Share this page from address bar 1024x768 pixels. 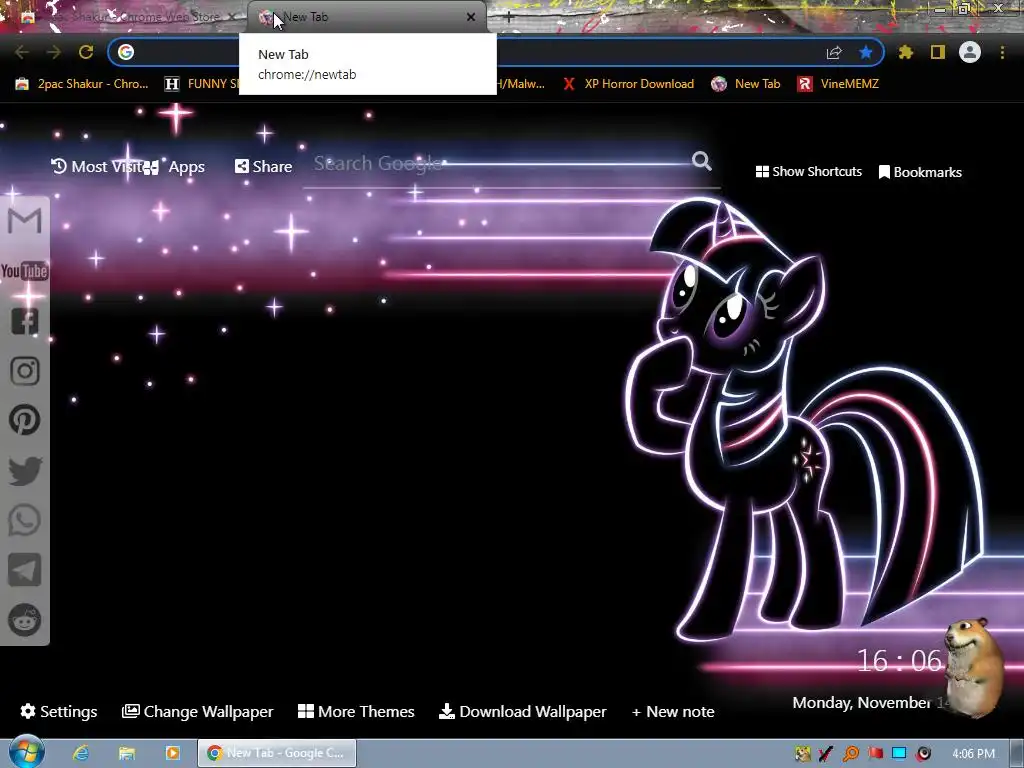pos(834,52)
